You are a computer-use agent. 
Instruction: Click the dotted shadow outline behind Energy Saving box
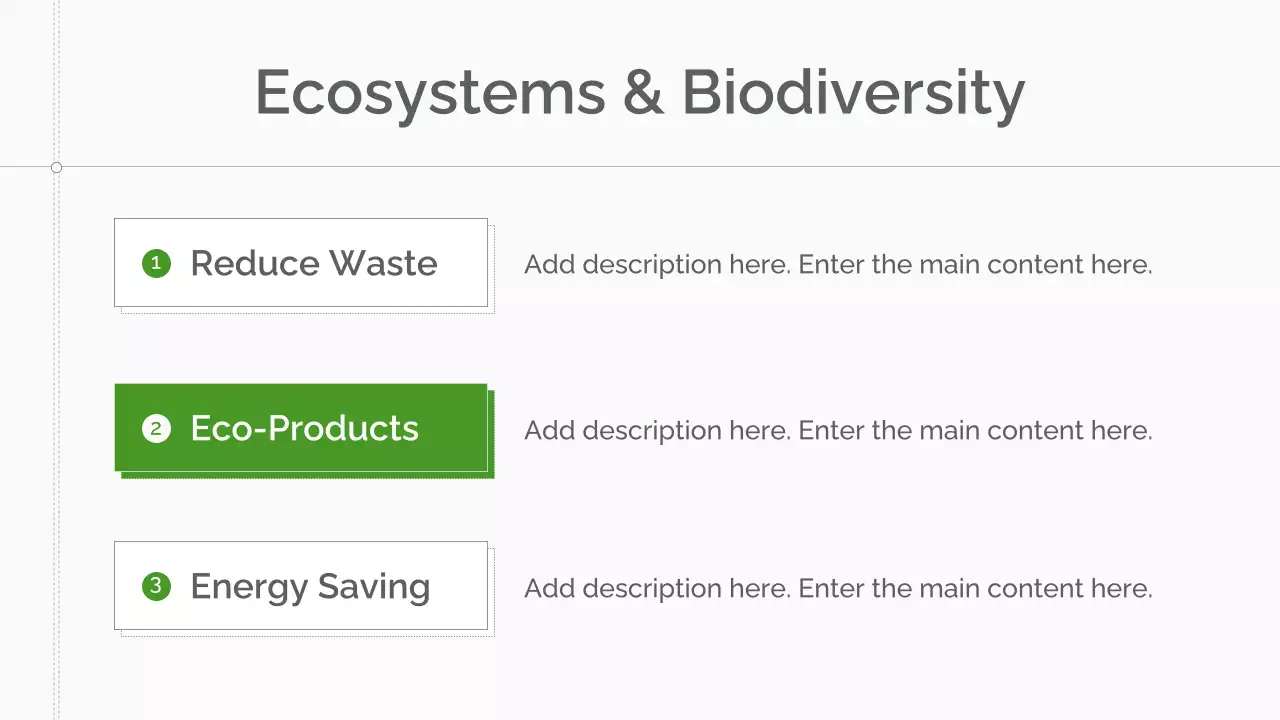pos(492,600)
